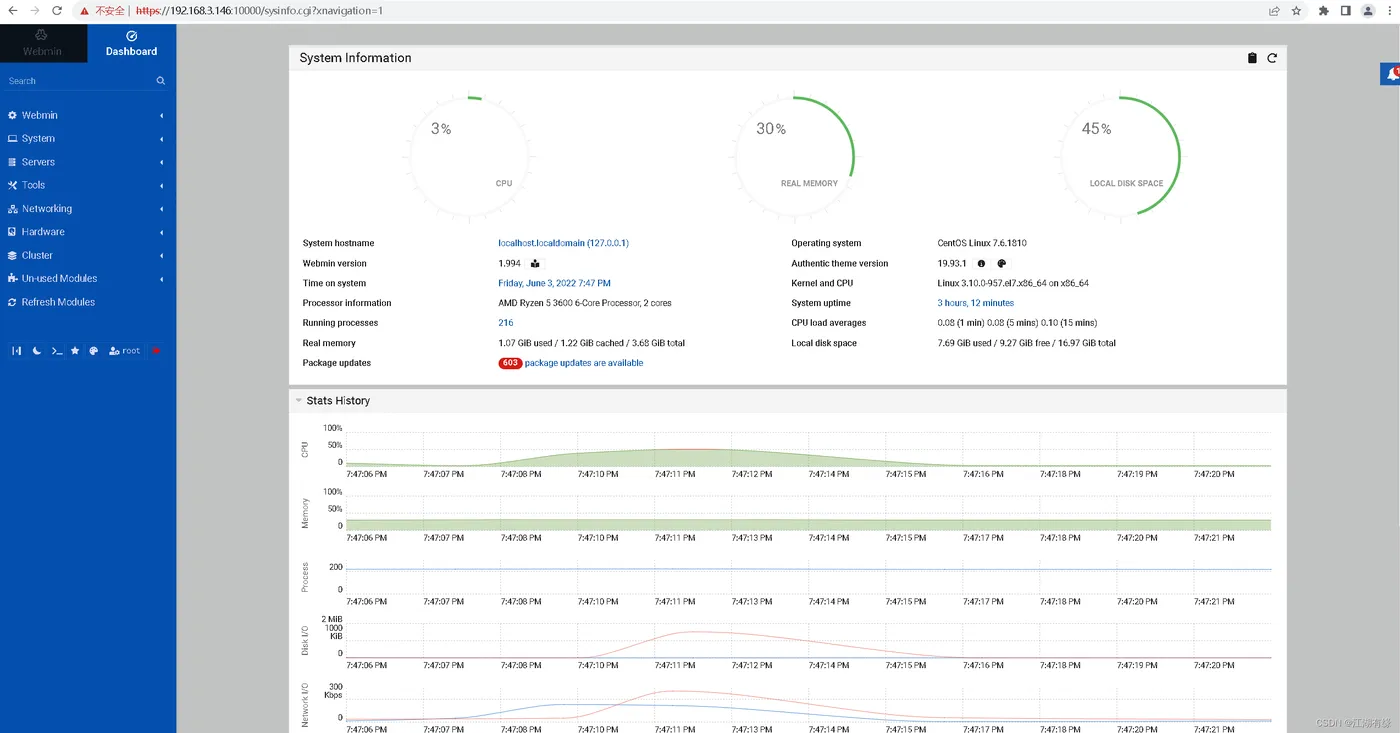Collapse the sidebar with the pin icon

[16, 351]
